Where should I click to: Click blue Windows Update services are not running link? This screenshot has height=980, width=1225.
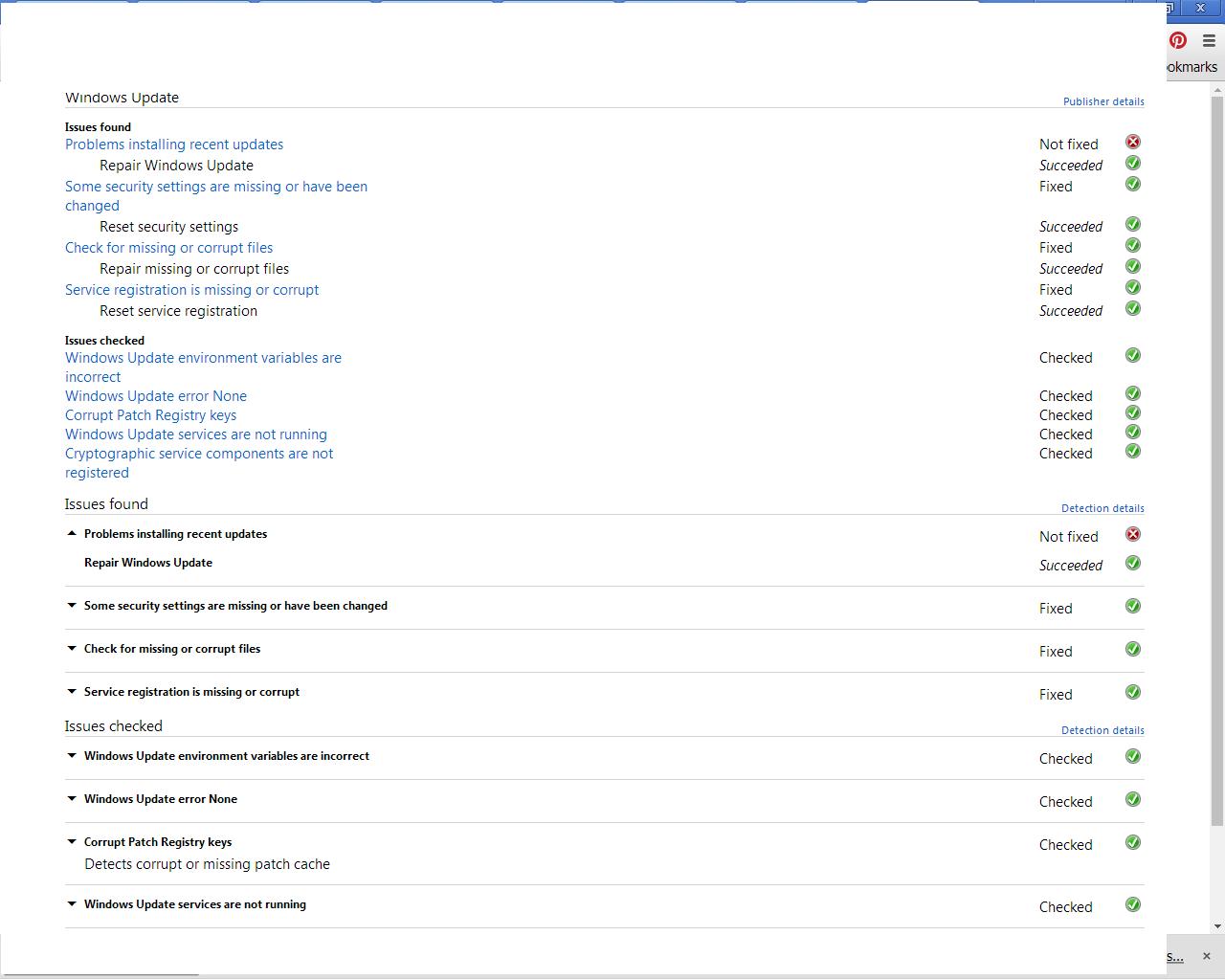pyautogui.click(x=196, y=434)
